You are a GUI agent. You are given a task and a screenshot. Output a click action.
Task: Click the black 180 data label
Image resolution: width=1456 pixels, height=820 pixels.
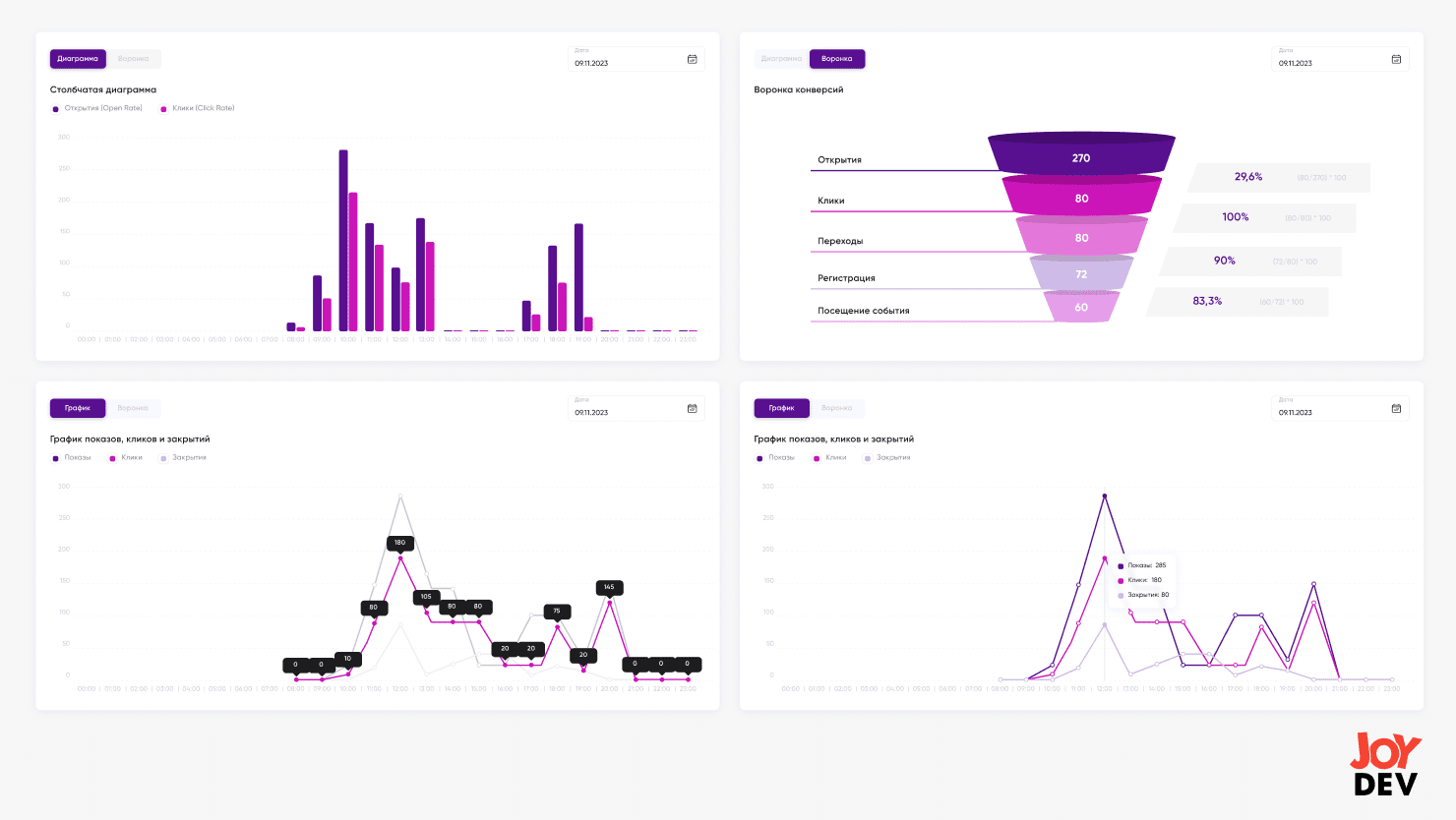399,543
